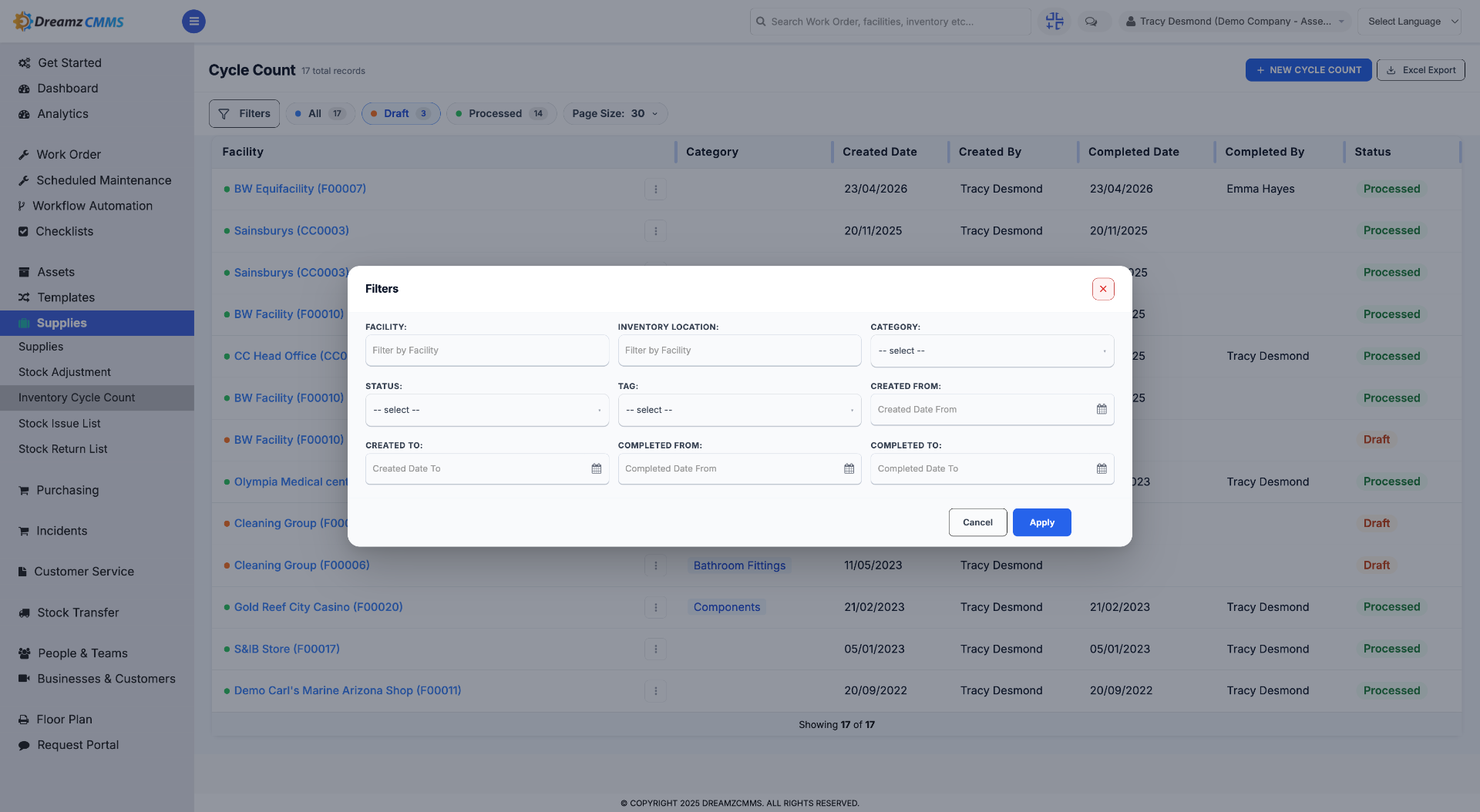This screenshot has width=1480, height=812.
Task: Open row options for BW Equifacility
Action: [655, 189]
